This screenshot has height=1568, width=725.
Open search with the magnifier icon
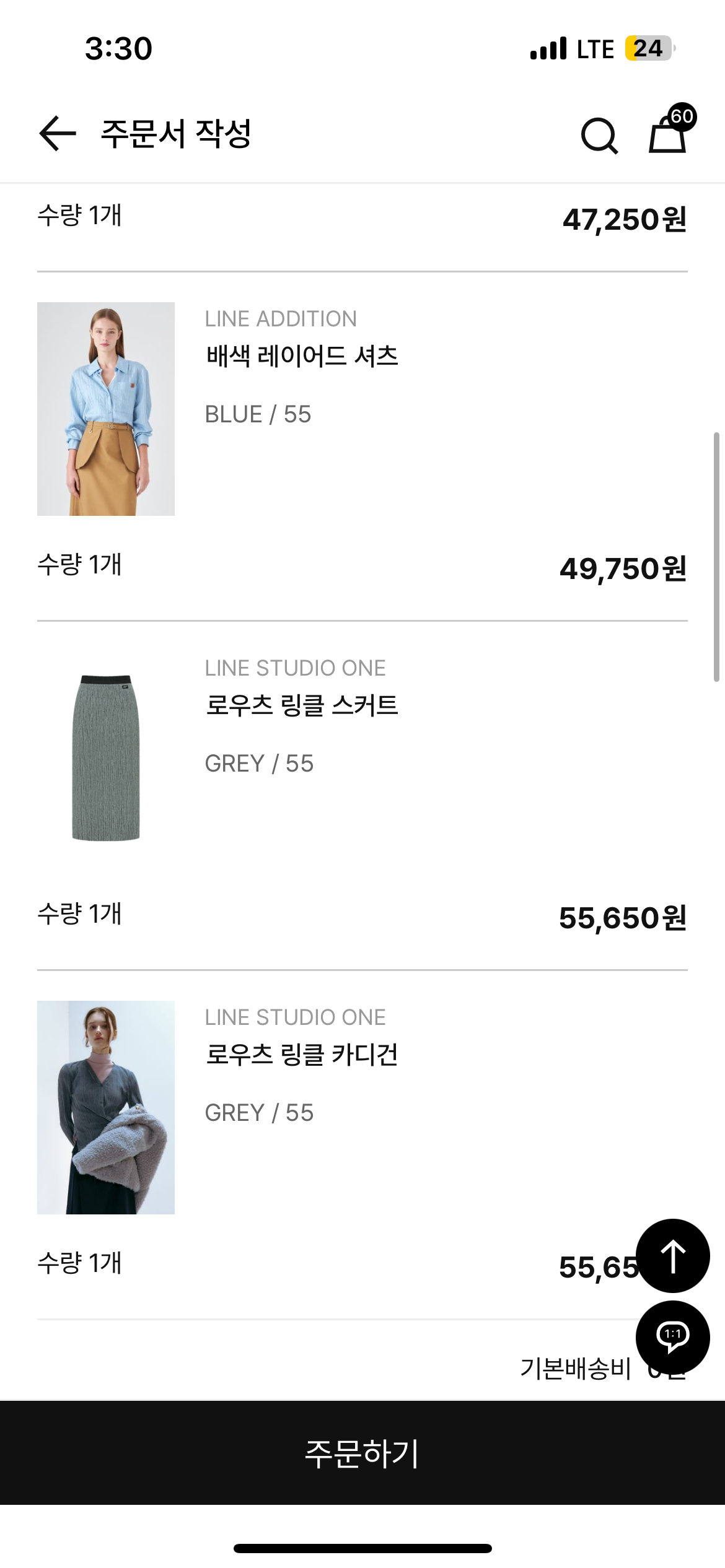[x=599, y=135]
